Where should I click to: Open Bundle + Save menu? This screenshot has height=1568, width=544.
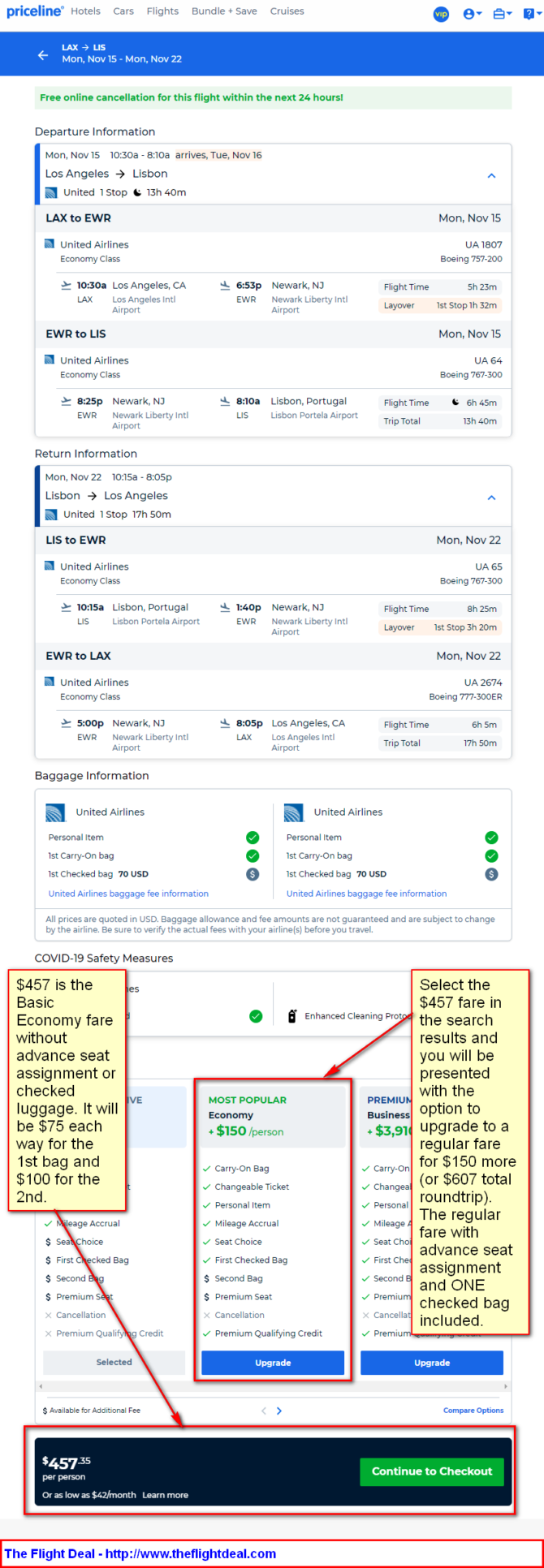coord(224,11)
